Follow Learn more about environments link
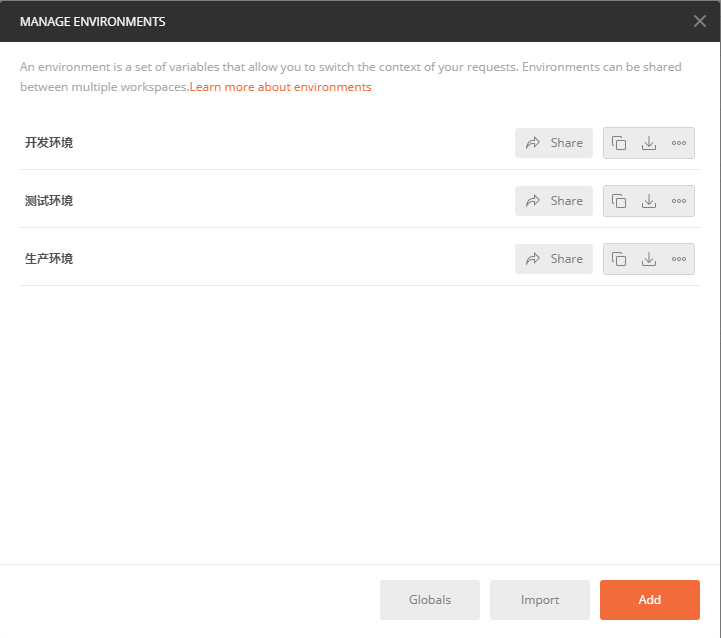 (280, 87)
